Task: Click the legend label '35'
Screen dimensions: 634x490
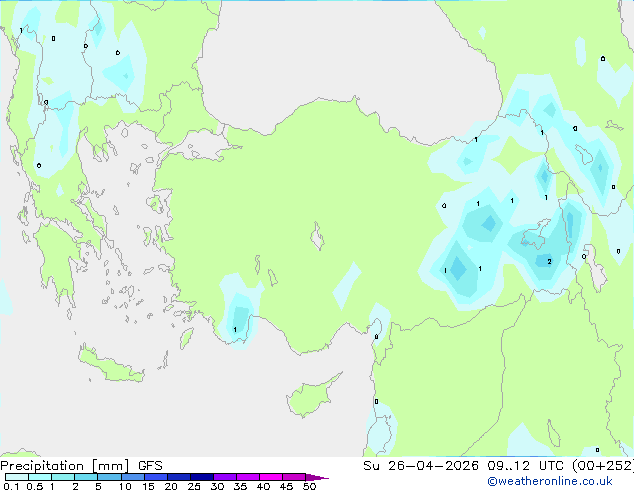Action: 240,486
